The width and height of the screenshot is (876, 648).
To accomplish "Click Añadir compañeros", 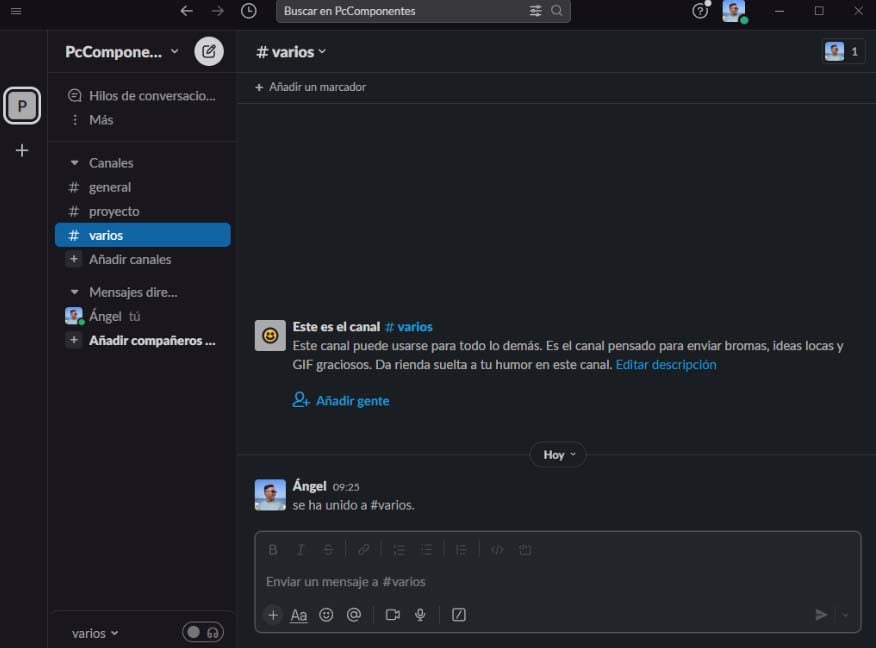I will [142, 340].
